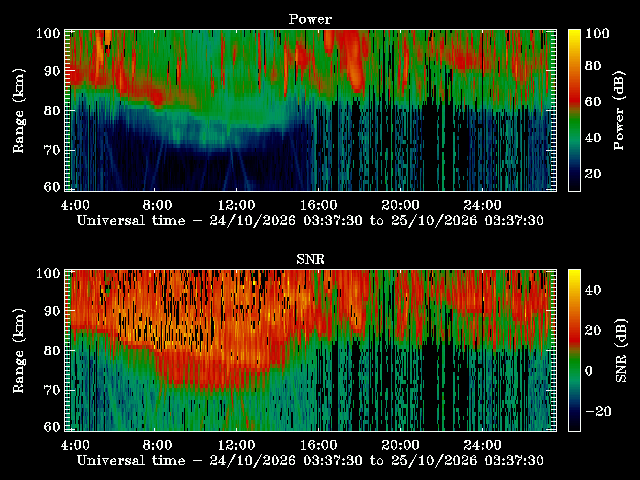Click Range (km) label of SNR plot
Viewport: 640px width, 480px height.
[x=19, y=351]
